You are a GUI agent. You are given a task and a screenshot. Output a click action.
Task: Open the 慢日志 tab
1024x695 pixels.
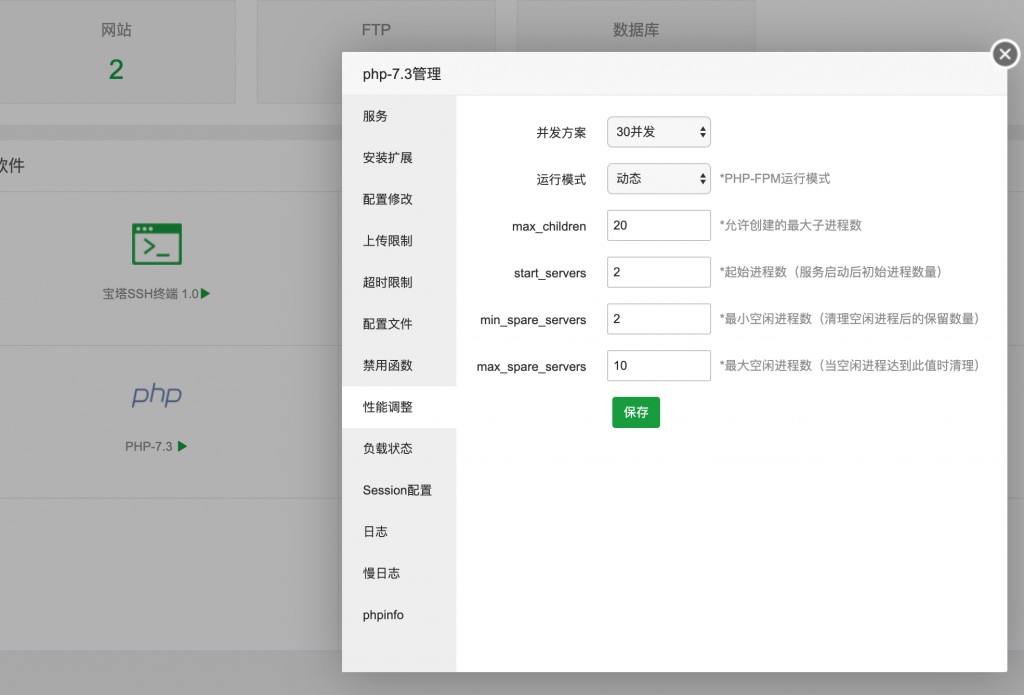click(399, 574)
